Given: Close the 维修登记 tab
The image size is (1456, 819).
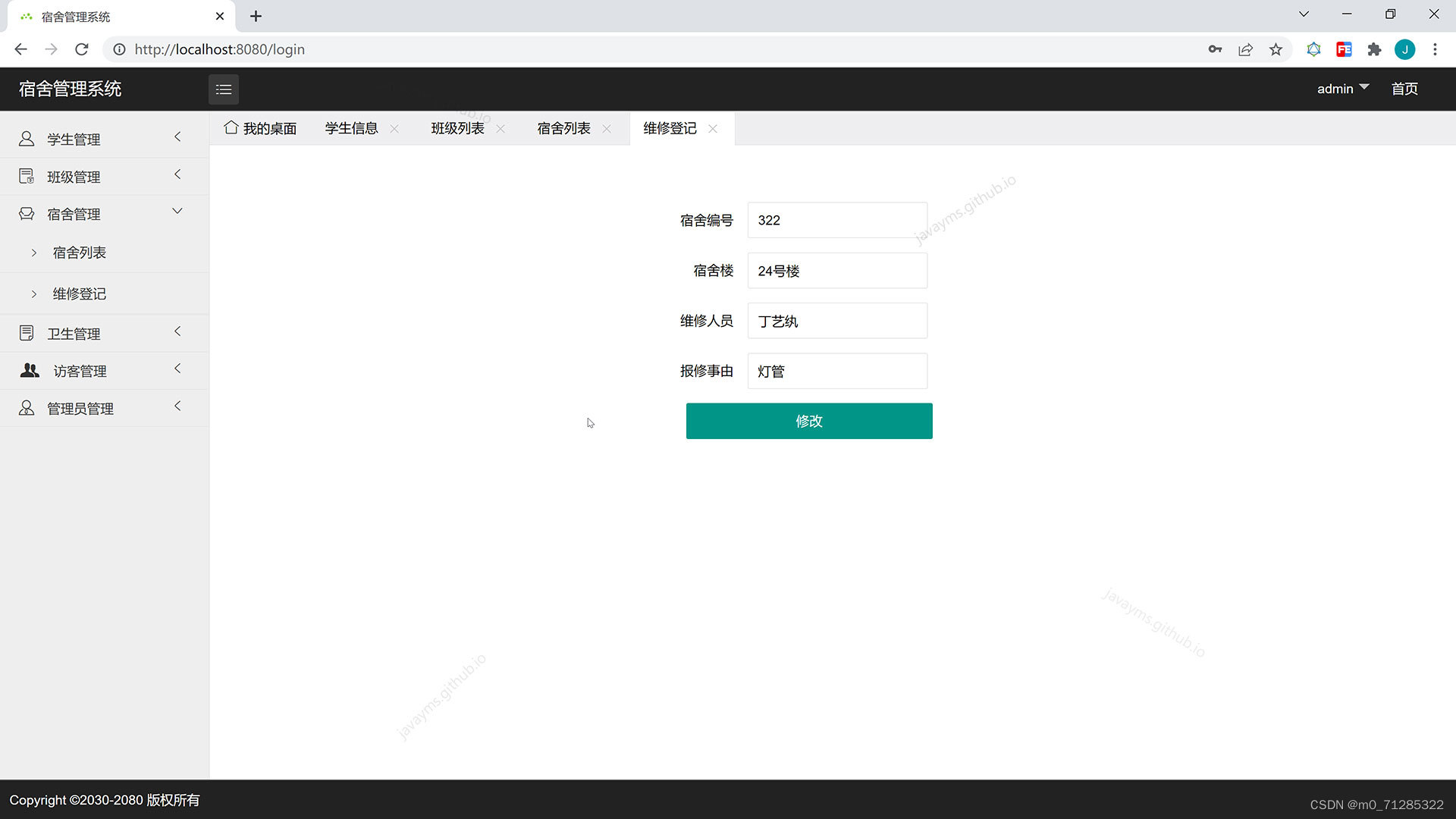Looking at the screenshot, I should click(x=713, y=128).
